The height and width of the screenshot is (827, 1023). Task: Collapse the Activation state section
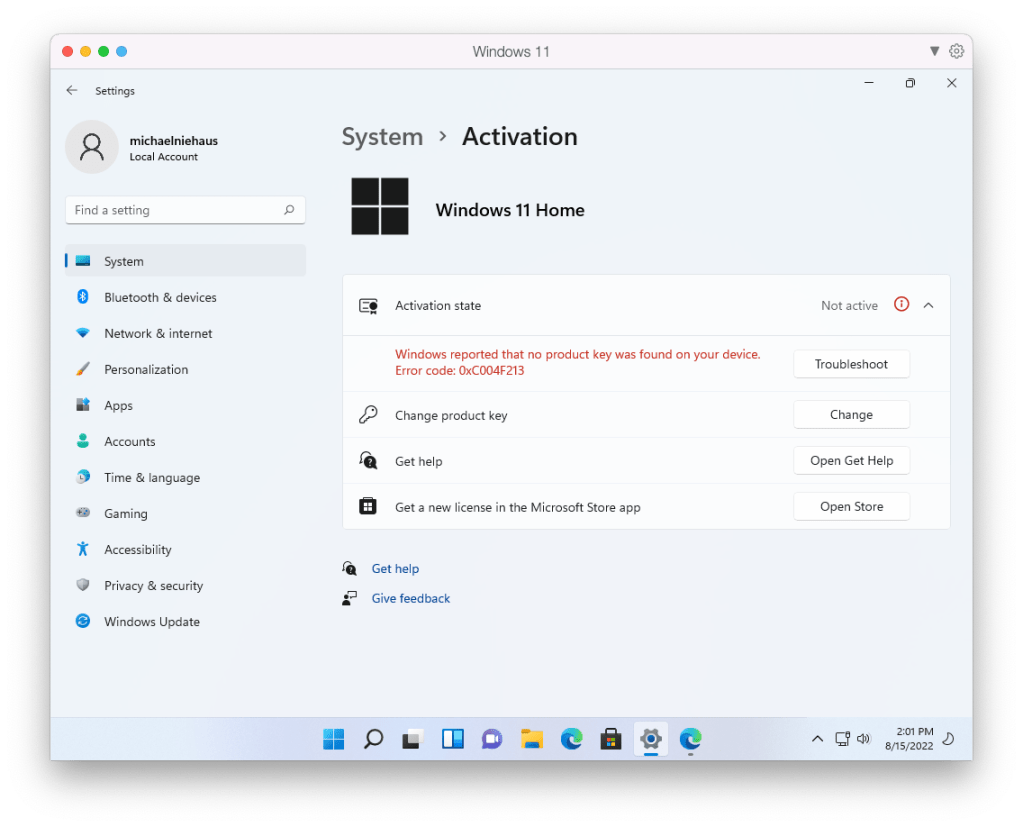pos(929,305)
